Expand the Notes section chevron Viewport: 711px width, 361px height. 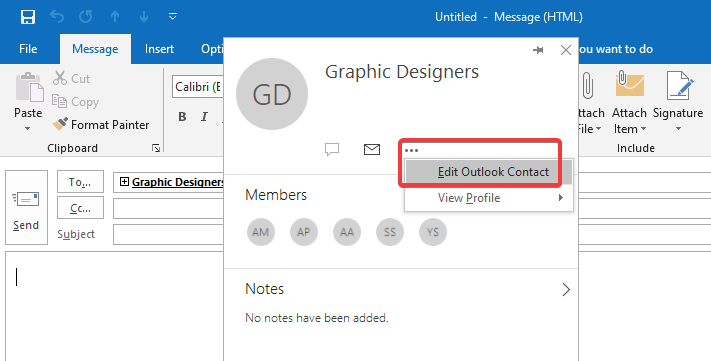click(x=566, y=289)
